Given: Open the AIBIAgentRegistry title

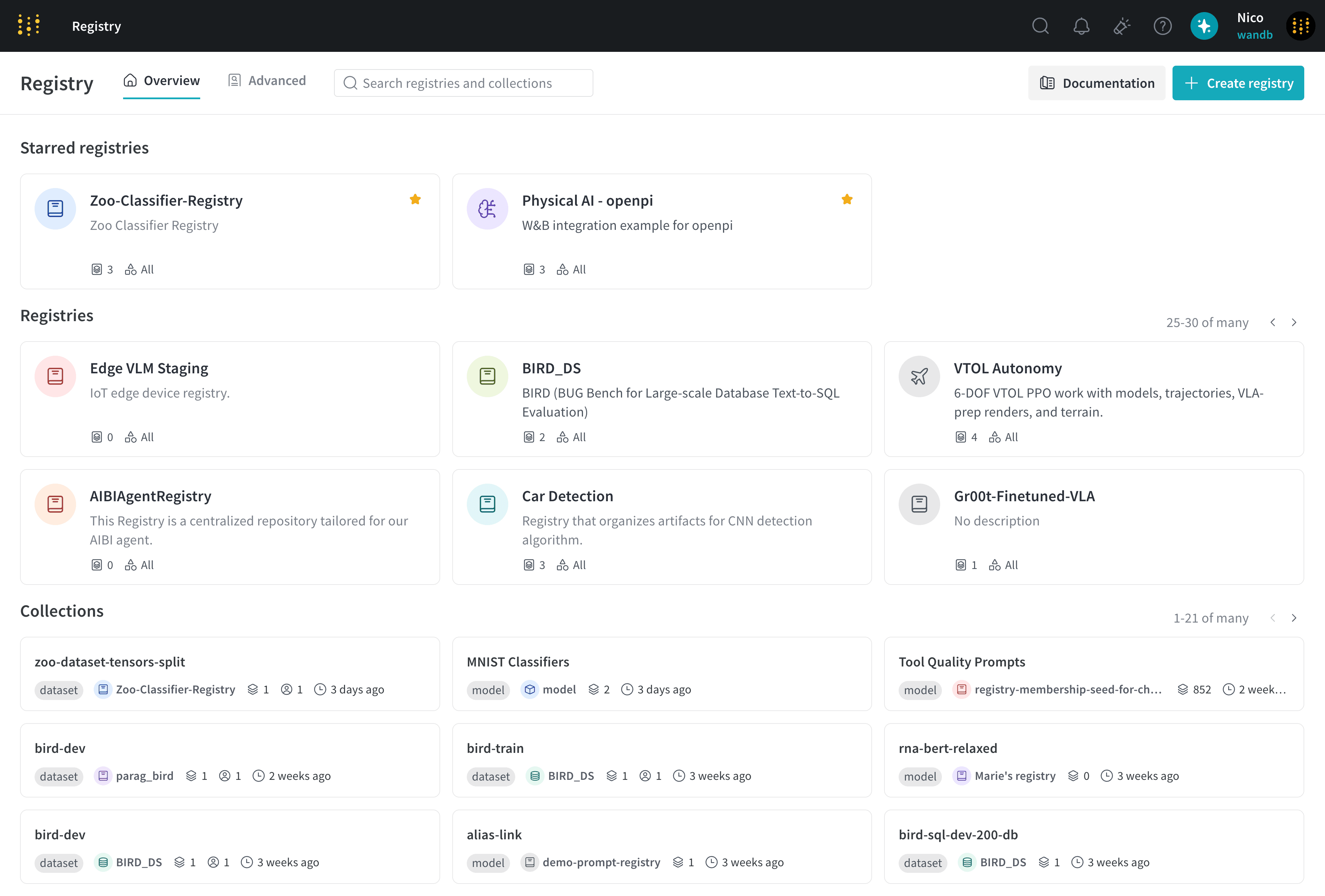Looking at the screenshot, I should click(150, 496).
